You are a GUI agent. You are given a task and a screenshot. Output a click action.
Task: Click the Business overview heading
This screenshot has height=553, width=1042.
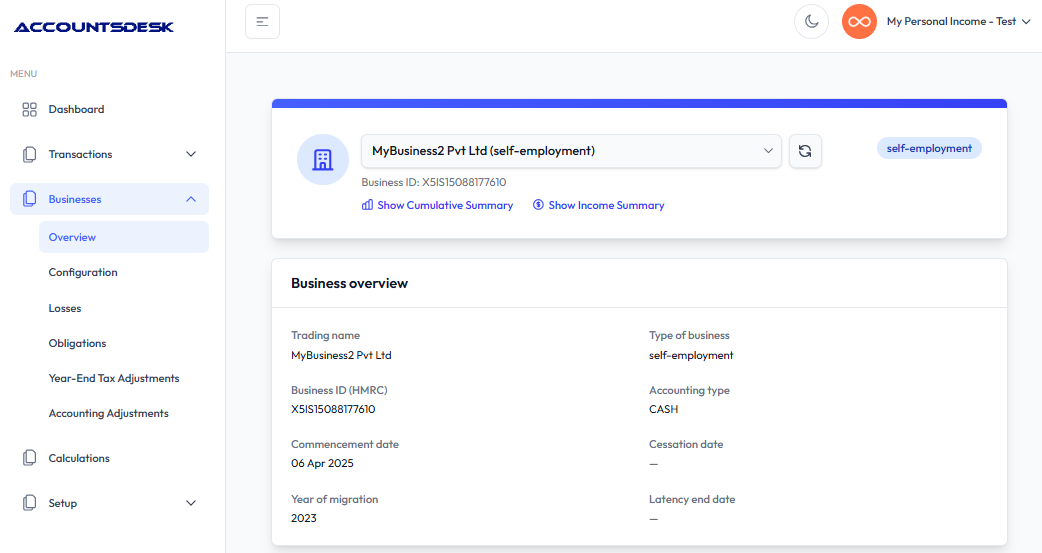(x=350, y=283)
